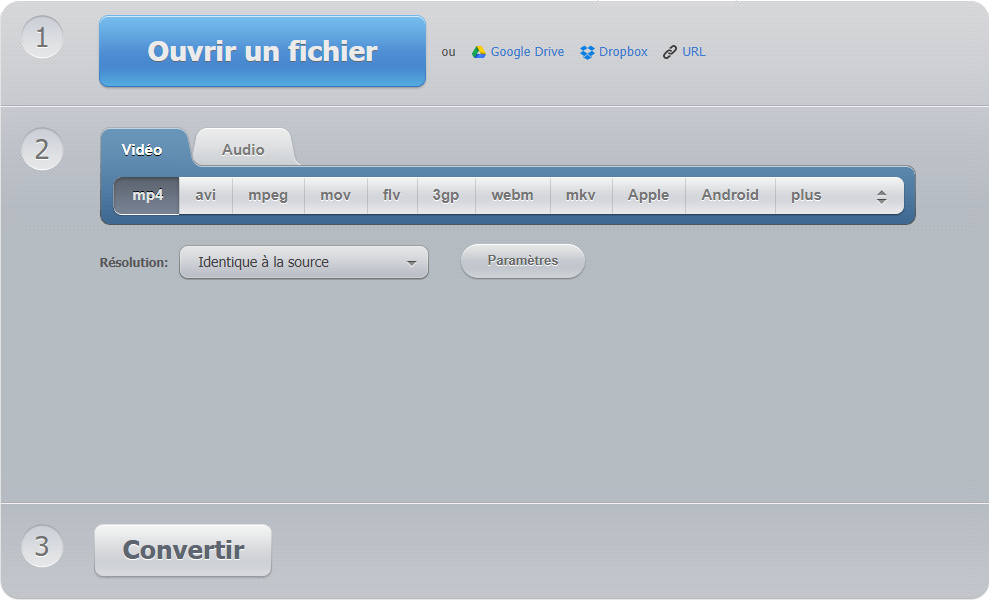Choose avi as output format

(204, 195)
